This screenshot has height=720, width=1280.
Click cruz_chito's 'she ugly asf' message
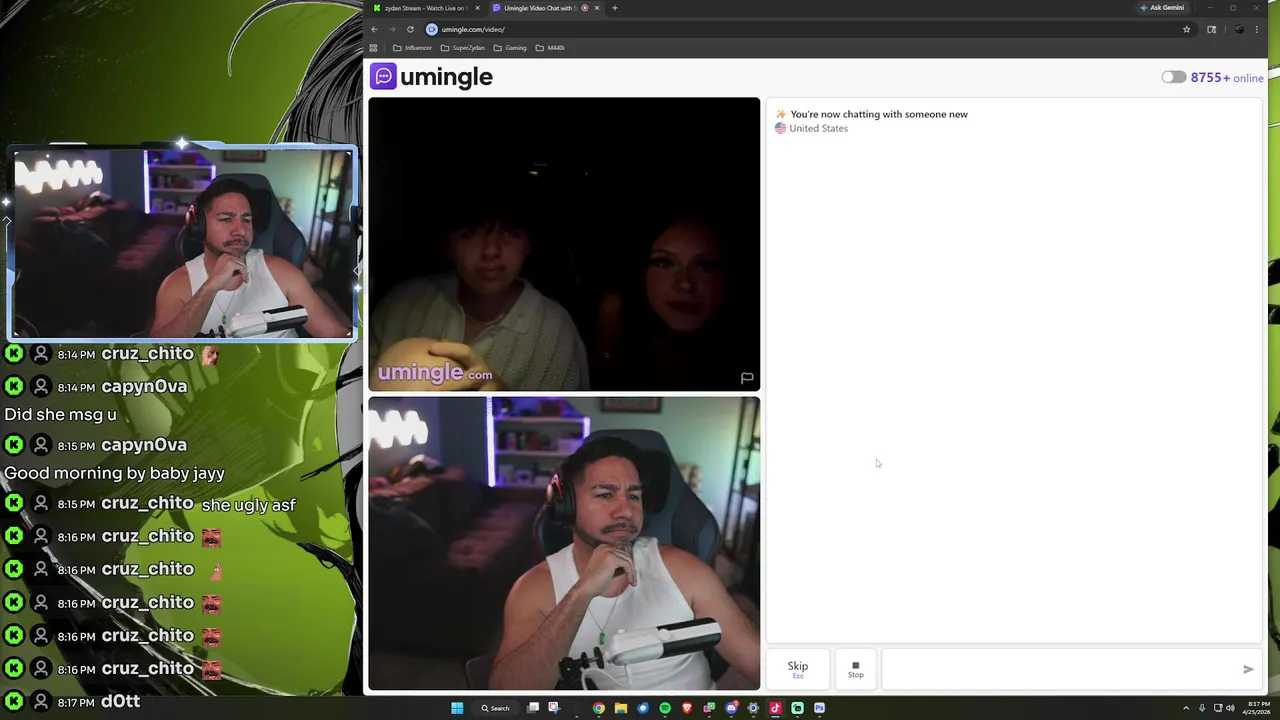pos(249,505)
